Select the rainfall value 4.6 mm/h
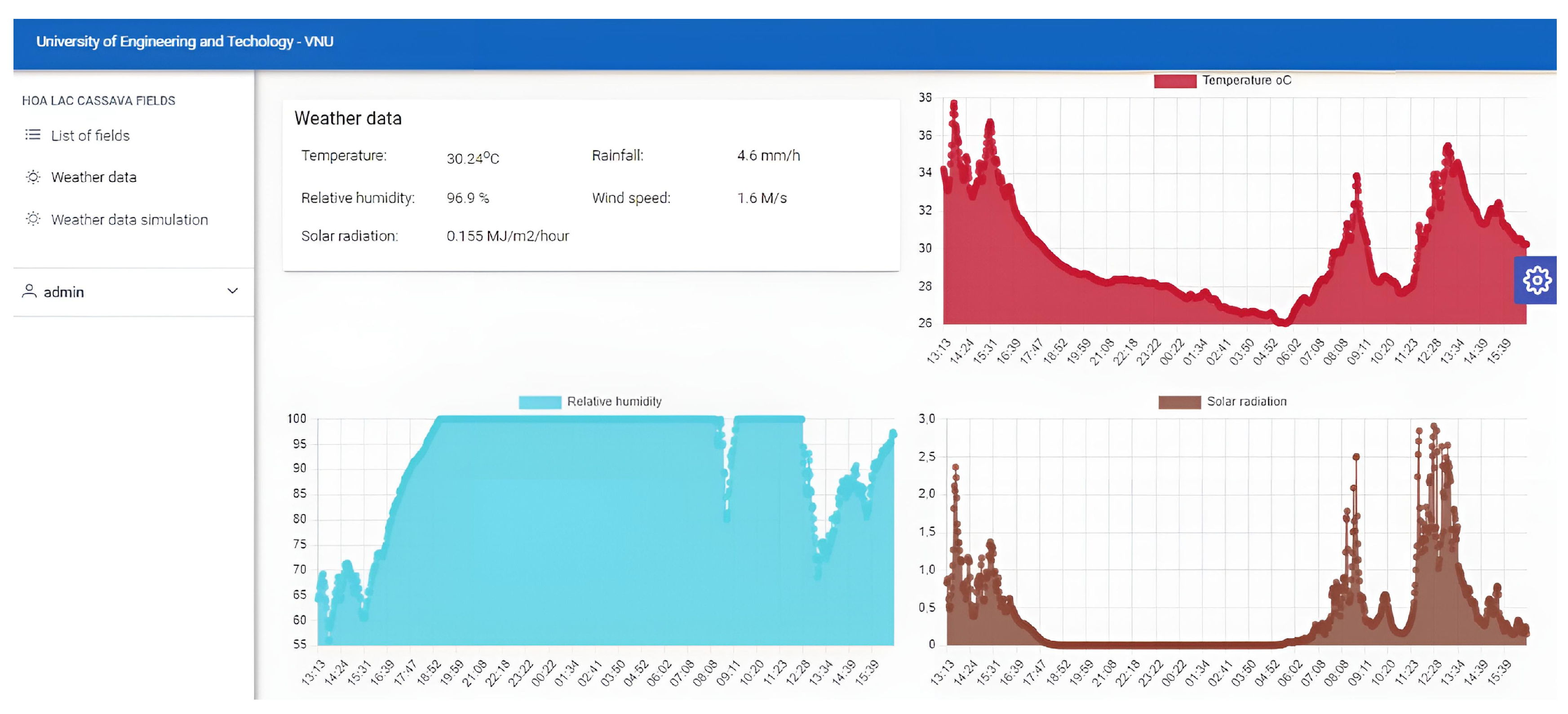The width and height of the screenshot is (1568, 714). (768, 156)
